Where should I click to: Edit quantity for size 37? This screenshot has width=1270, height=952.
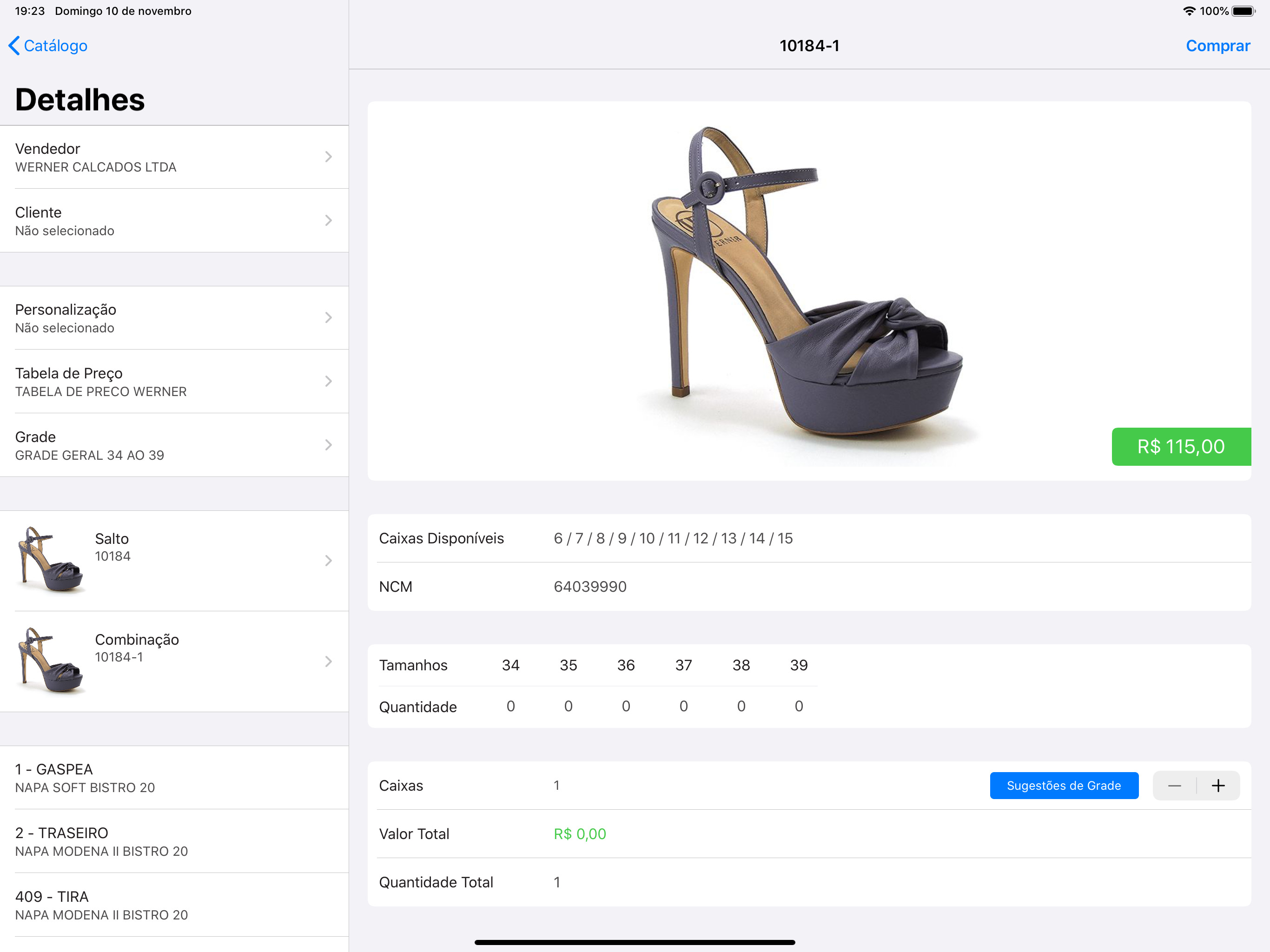(x=683, y=706)
